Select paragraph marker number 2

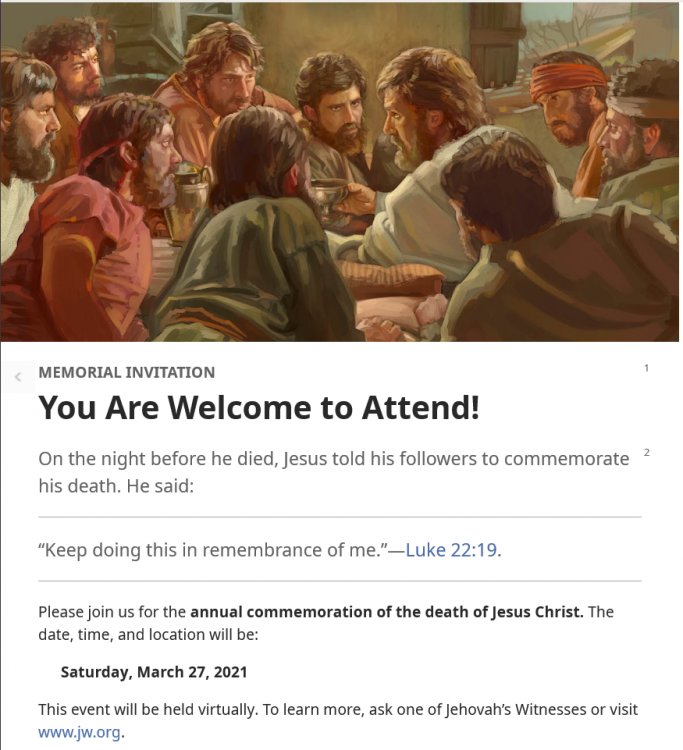point(647,453)
